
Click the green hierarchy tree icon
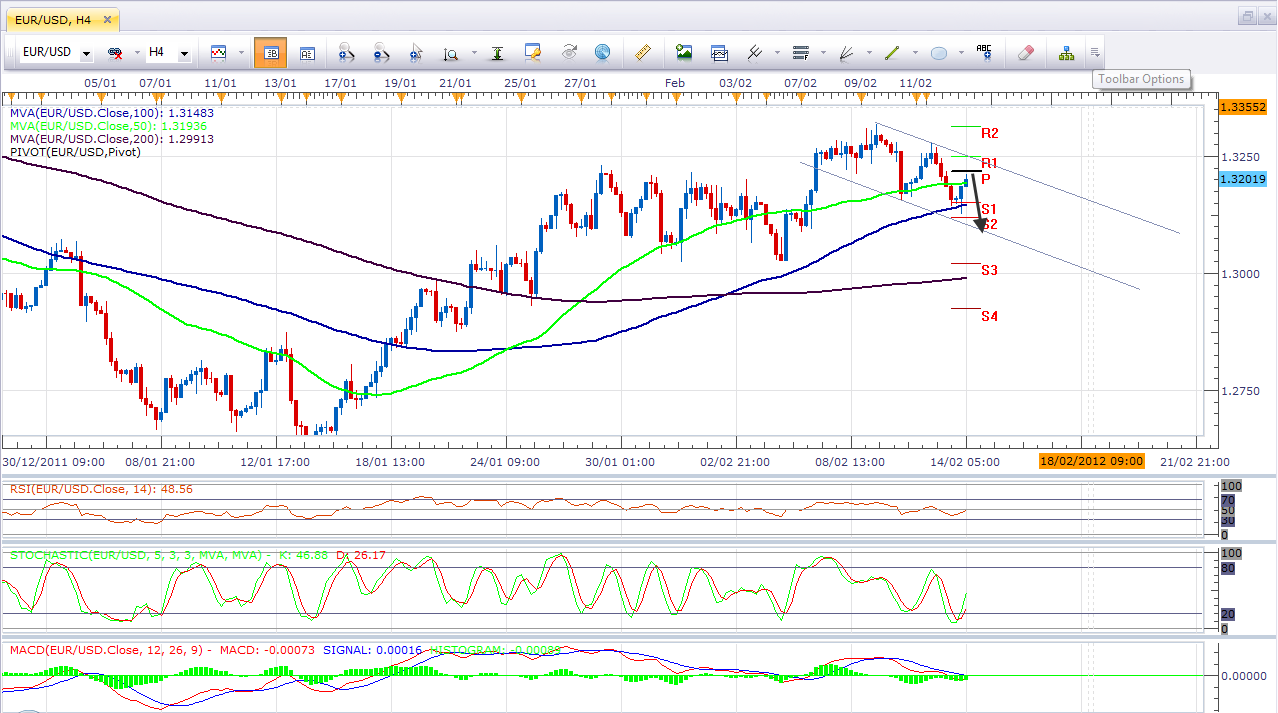(x=1066, y=52)
